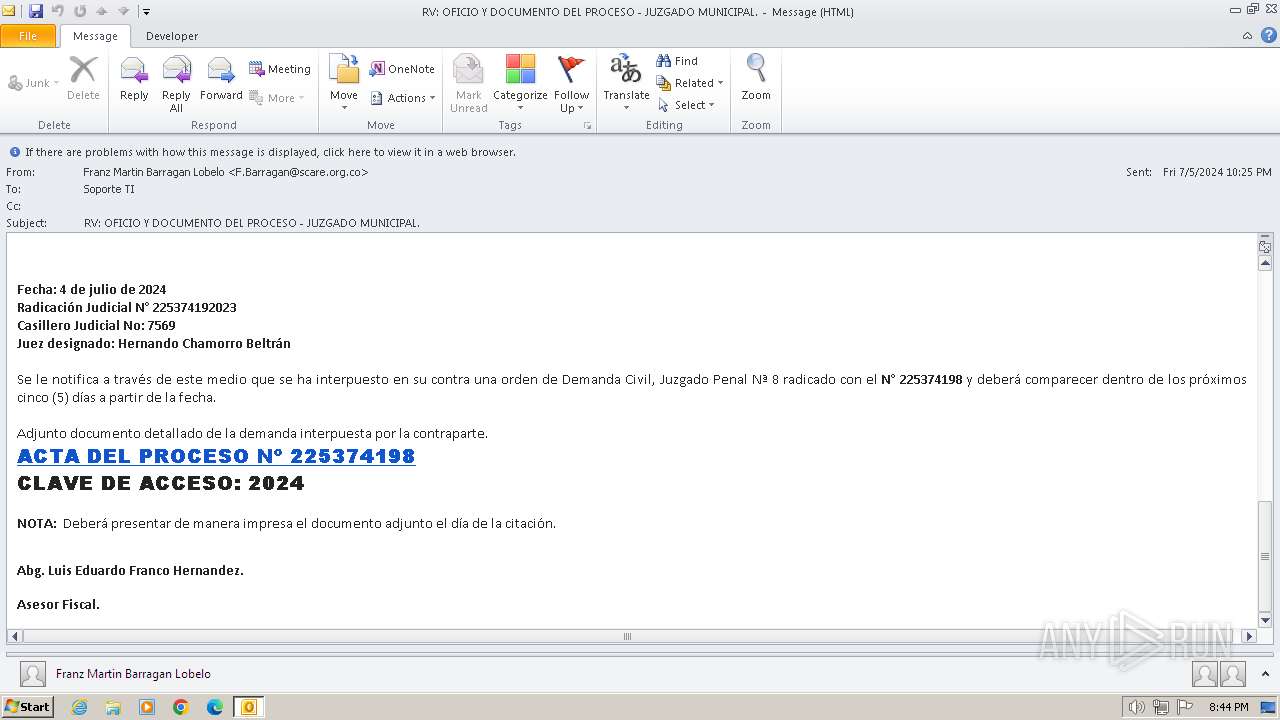This screenshot has height=720, width=1280.
Task: Click the message subject line text
Action: [x=252, y=223]
